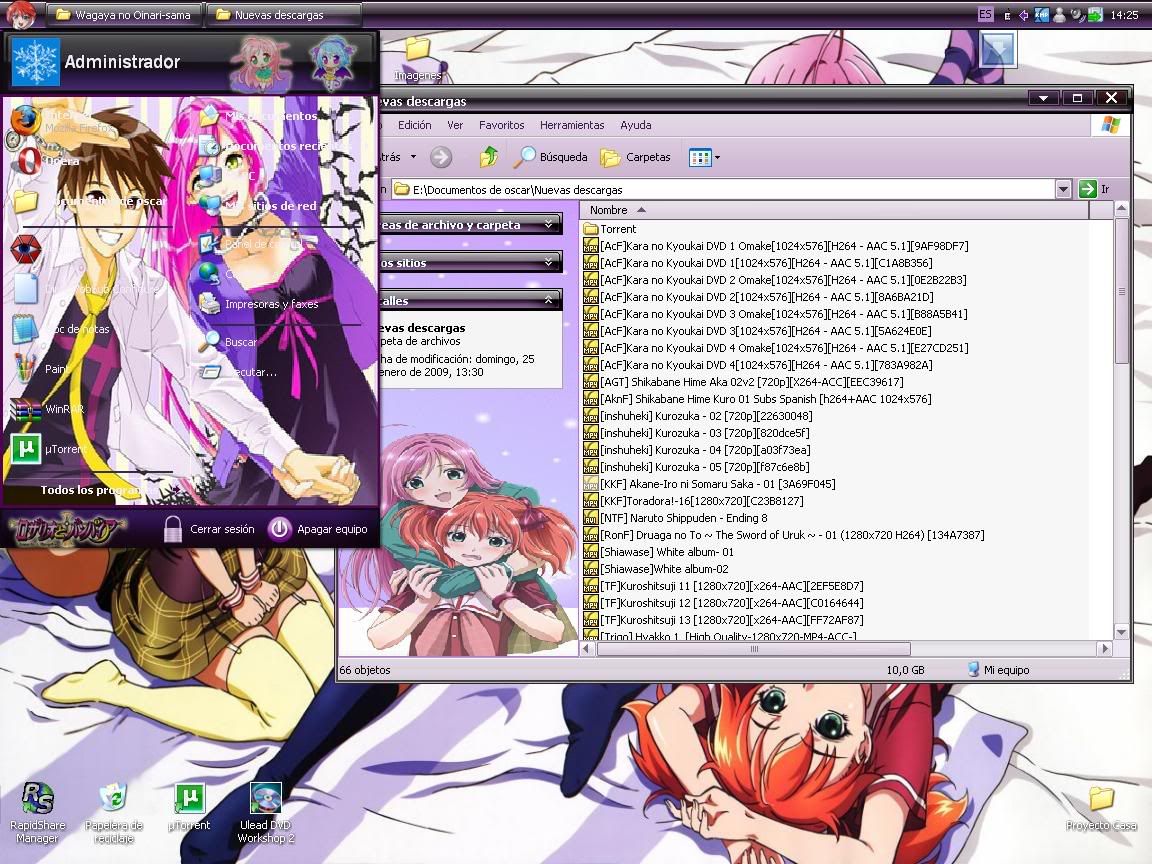
Task: Open Opera browser in the Start menu
Action: (x=48, y=160)
